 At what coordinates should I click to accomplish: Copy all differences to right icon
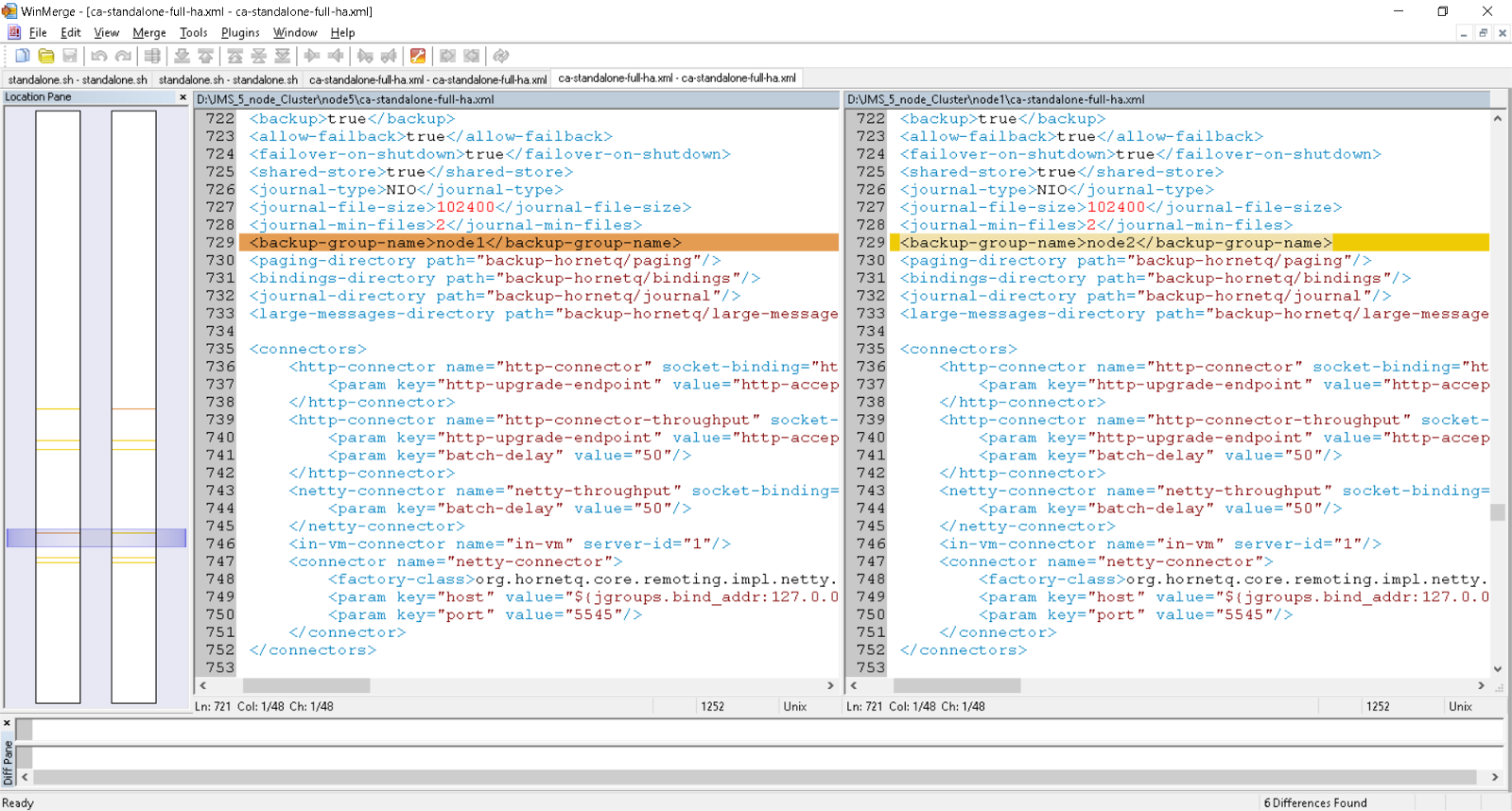click(x=448, y=56)
